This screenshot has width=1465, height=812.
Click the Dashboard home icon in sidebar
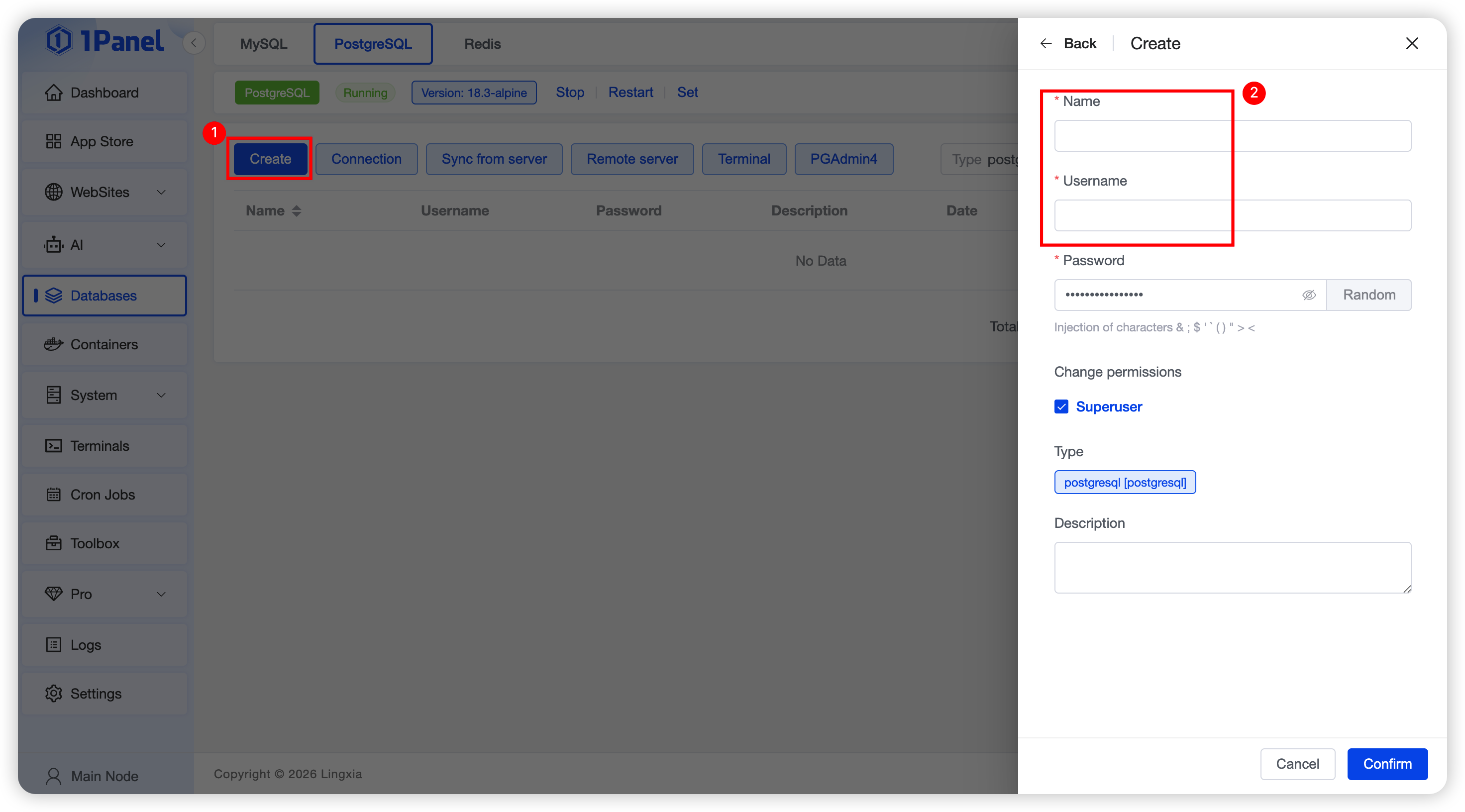pyautogui.click(x=53, y=93)
